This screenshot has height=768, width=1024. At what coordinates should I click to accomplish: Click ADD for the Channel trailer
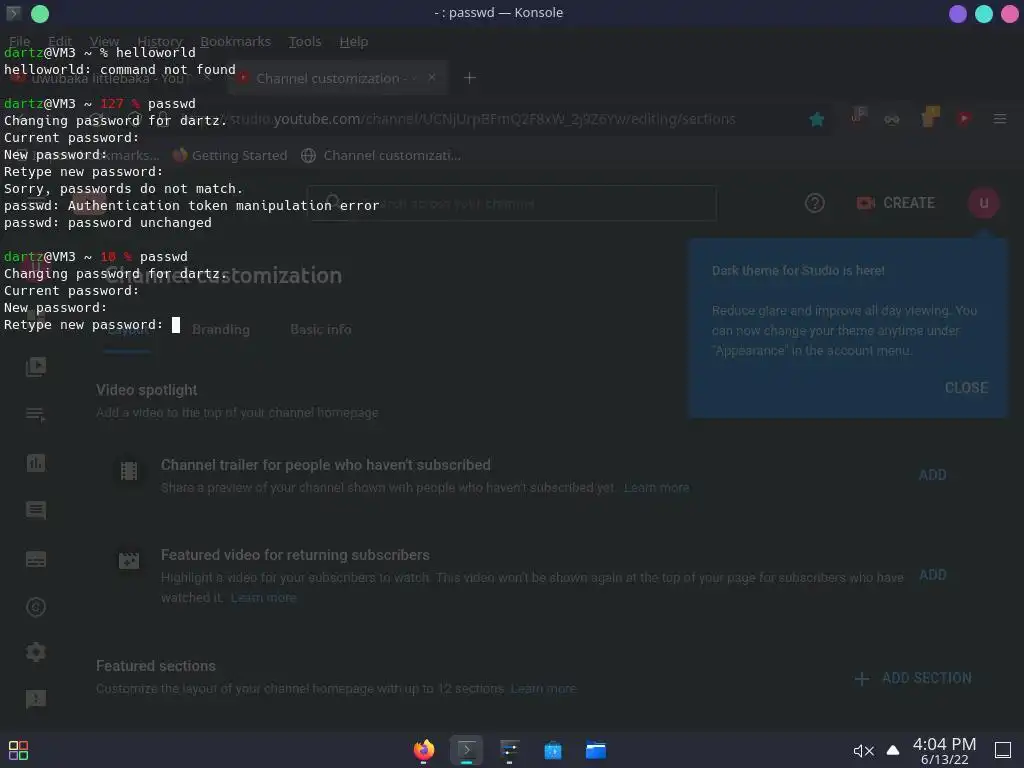932,475
